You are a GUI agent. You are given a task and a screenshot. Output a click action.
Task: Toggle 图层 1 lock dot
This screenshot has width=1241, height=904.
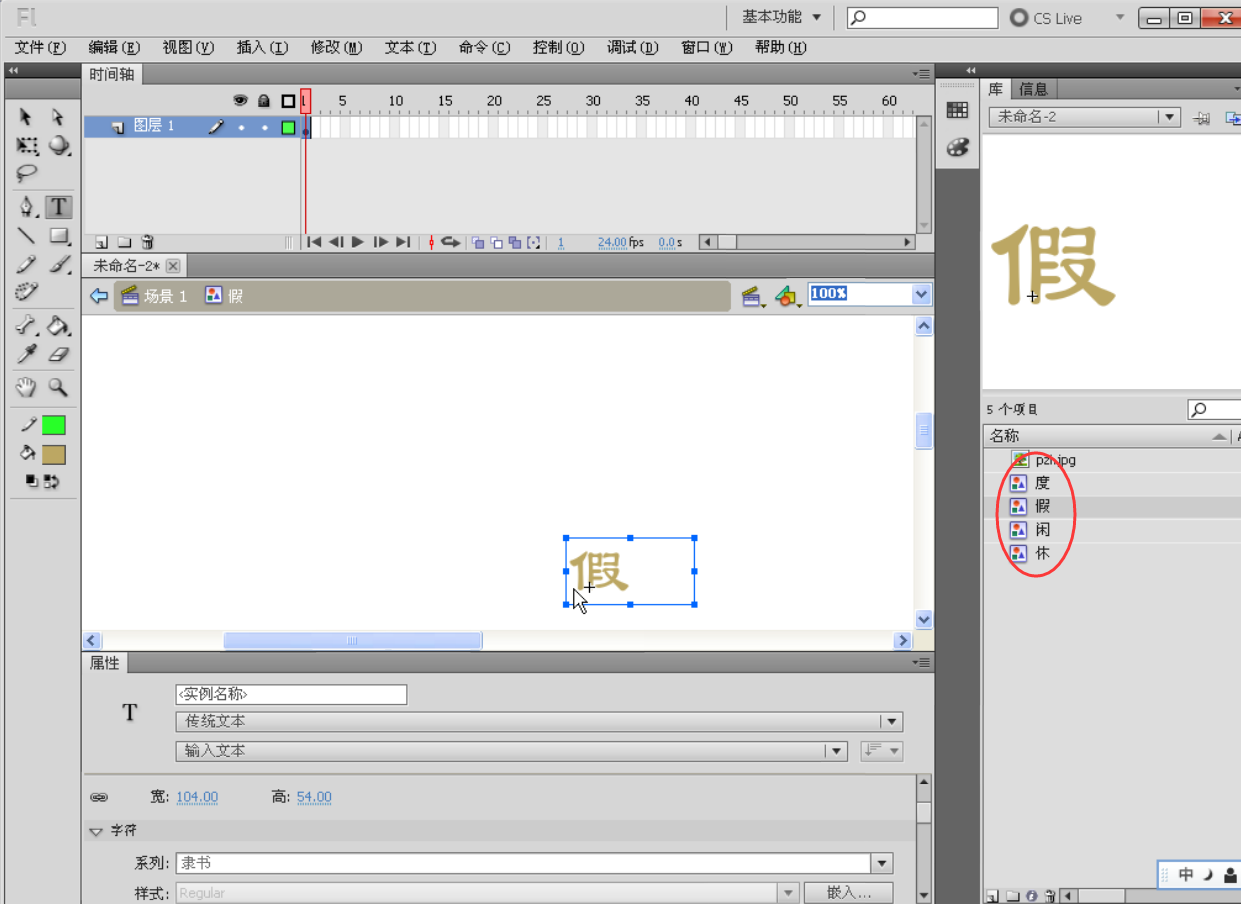(x=265, y=127)
